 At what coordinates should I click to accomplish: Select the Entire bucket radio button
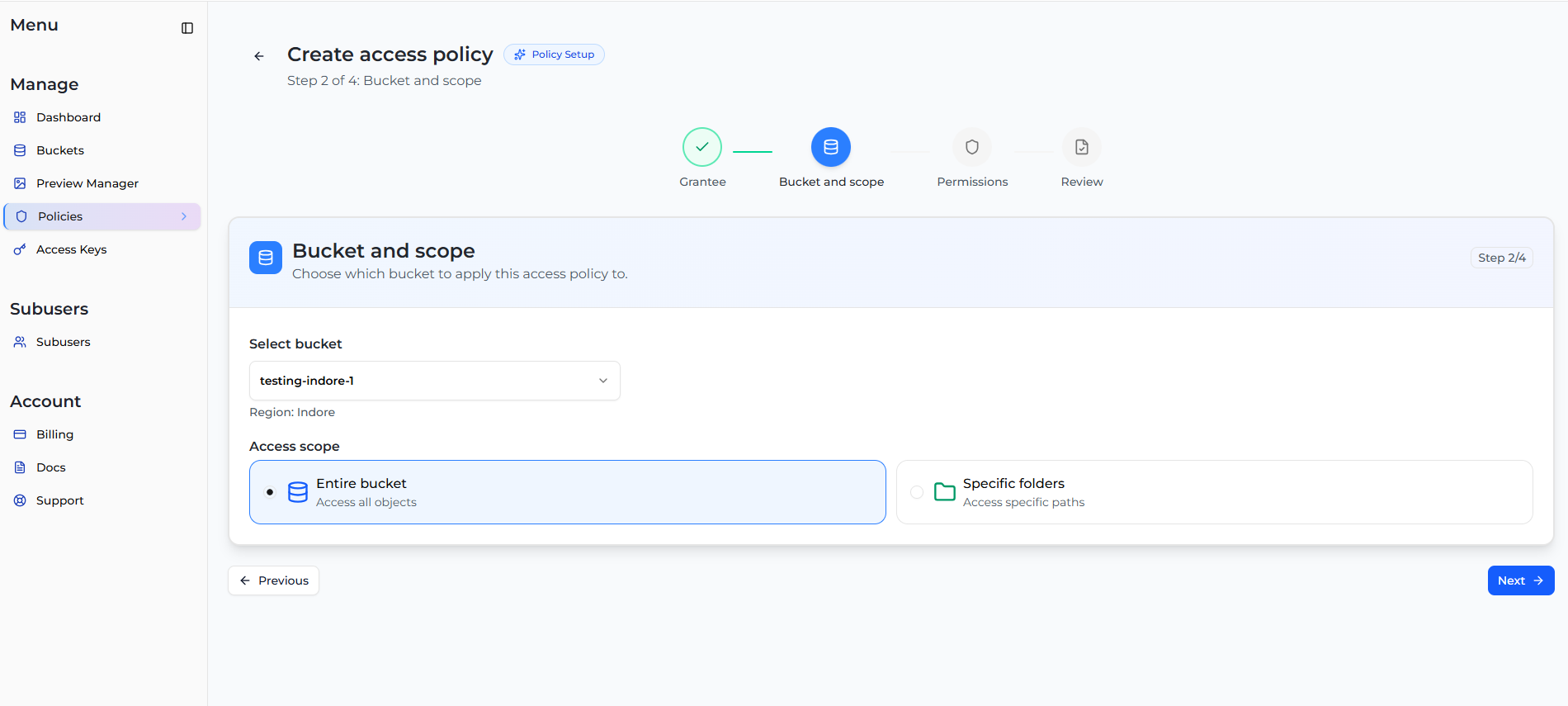(x=270, y=492)
